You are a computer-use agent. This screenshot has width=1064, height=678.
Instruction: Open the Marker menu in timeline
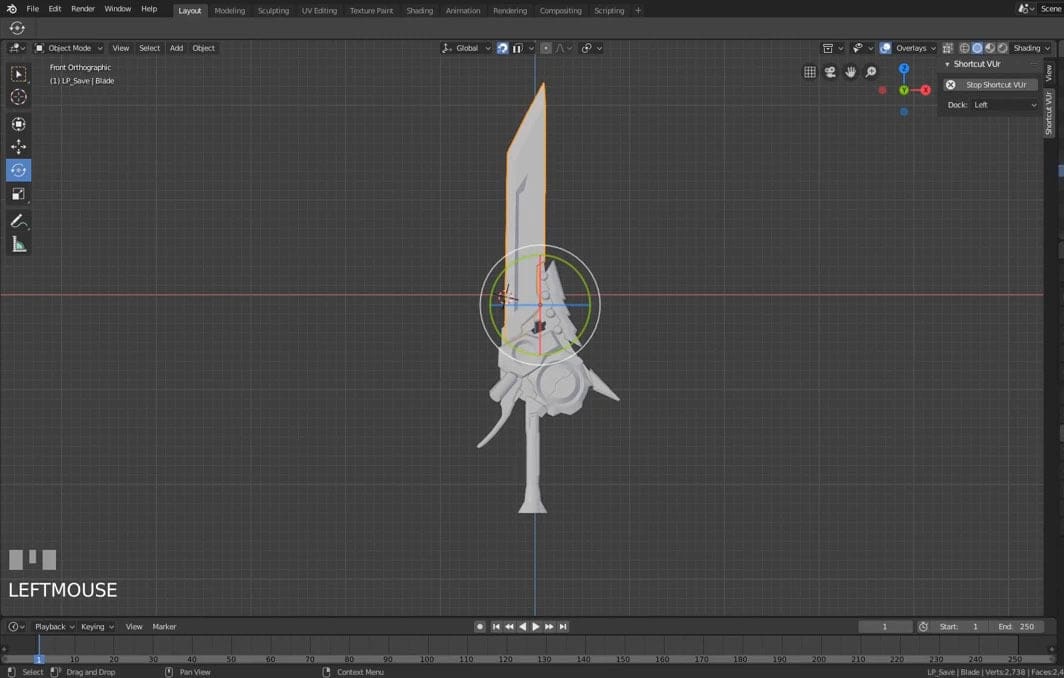tap(164, 626)
